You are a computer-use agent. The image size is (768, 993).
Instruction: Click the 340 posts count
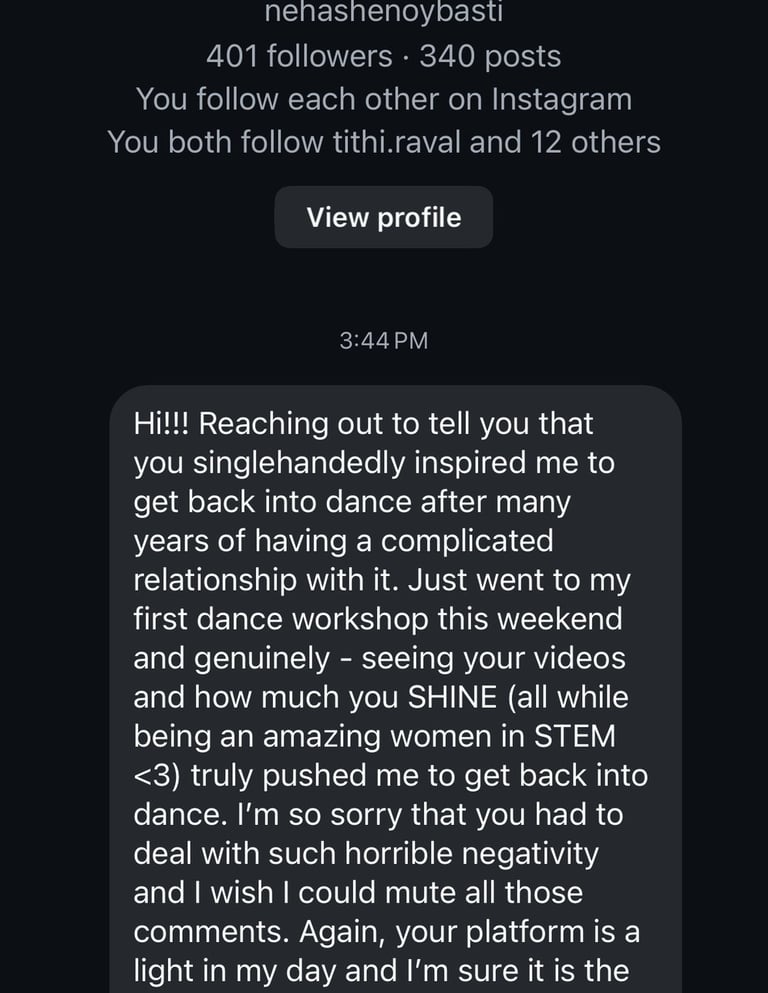click(x=490, y=56)
